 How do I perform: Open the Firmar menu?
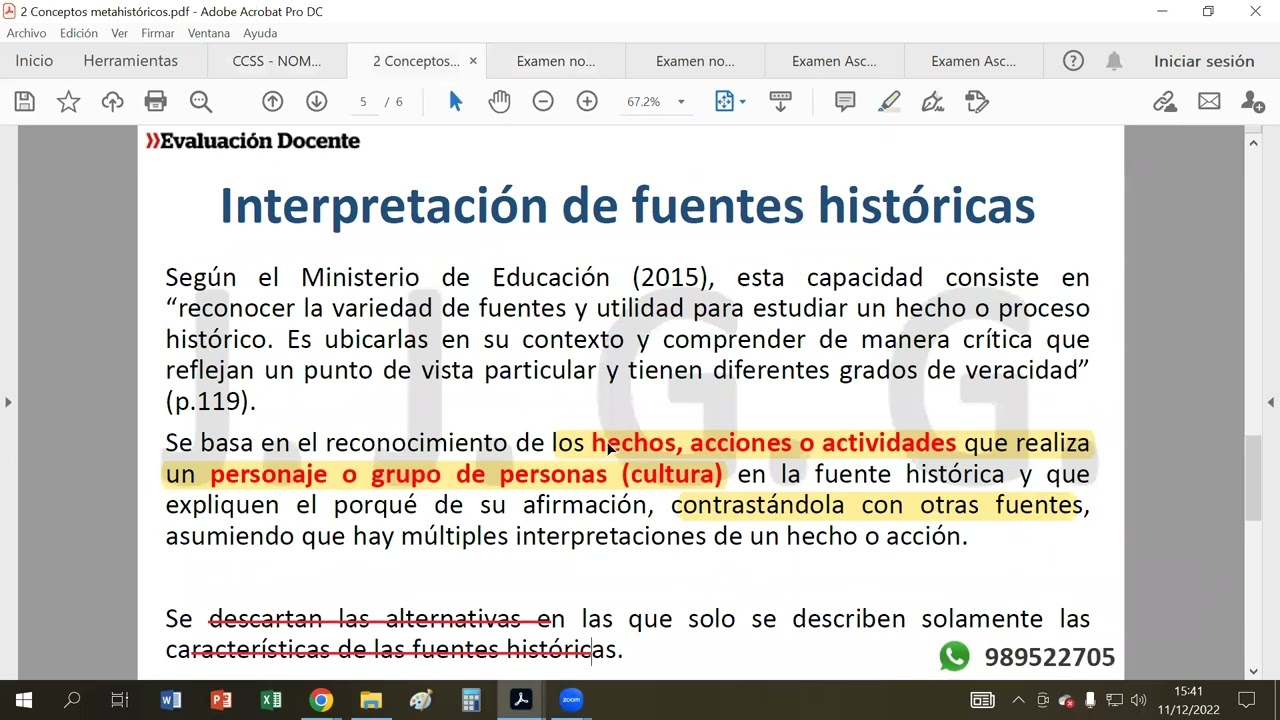(x=158, y=33)
